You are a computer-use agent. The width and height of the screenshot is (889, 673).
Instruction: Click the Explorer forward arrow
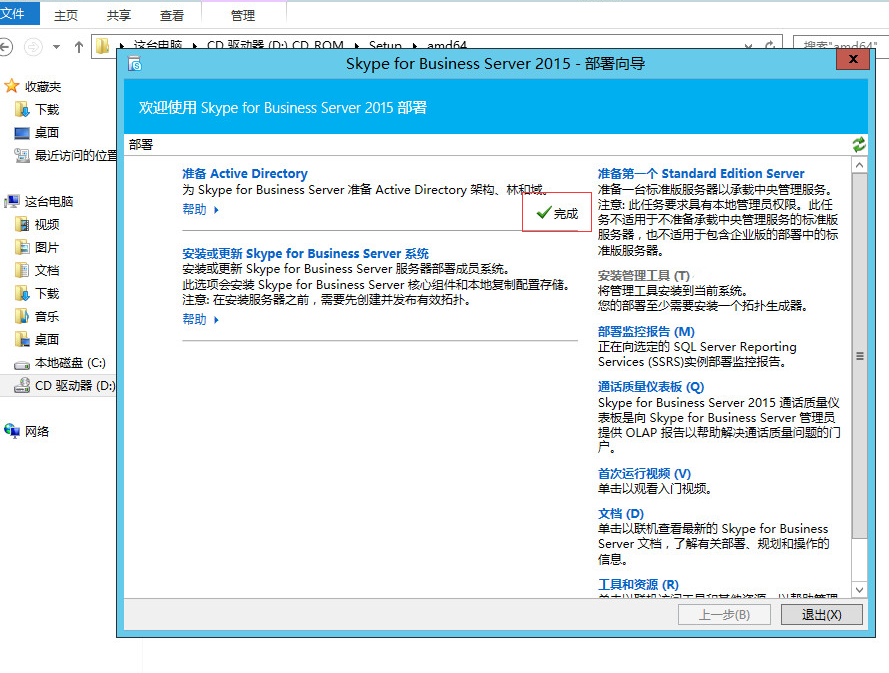click(33, 47)
